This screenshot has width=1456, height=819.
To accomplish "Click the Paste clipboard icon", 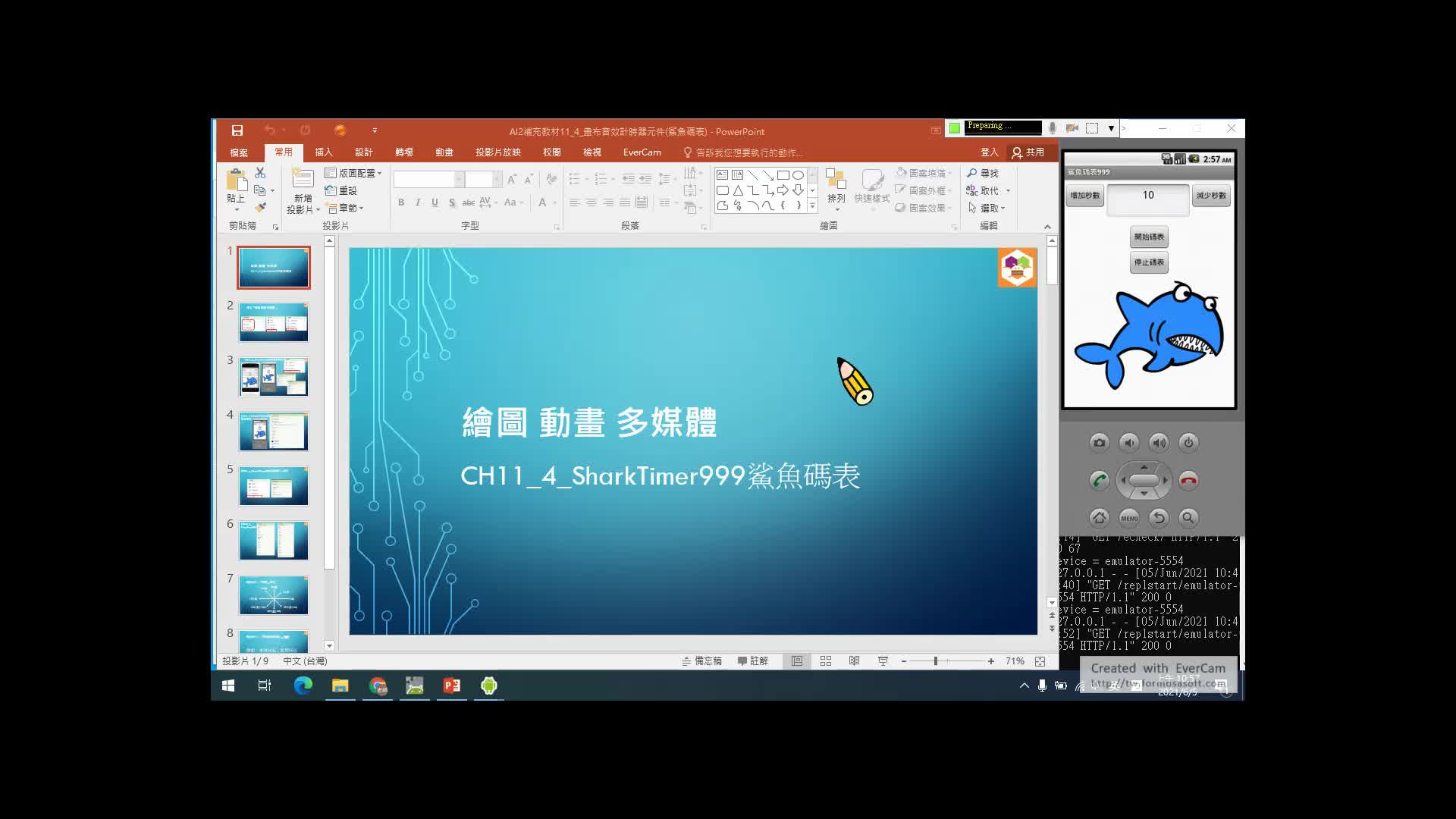I will tap(236, 180).
